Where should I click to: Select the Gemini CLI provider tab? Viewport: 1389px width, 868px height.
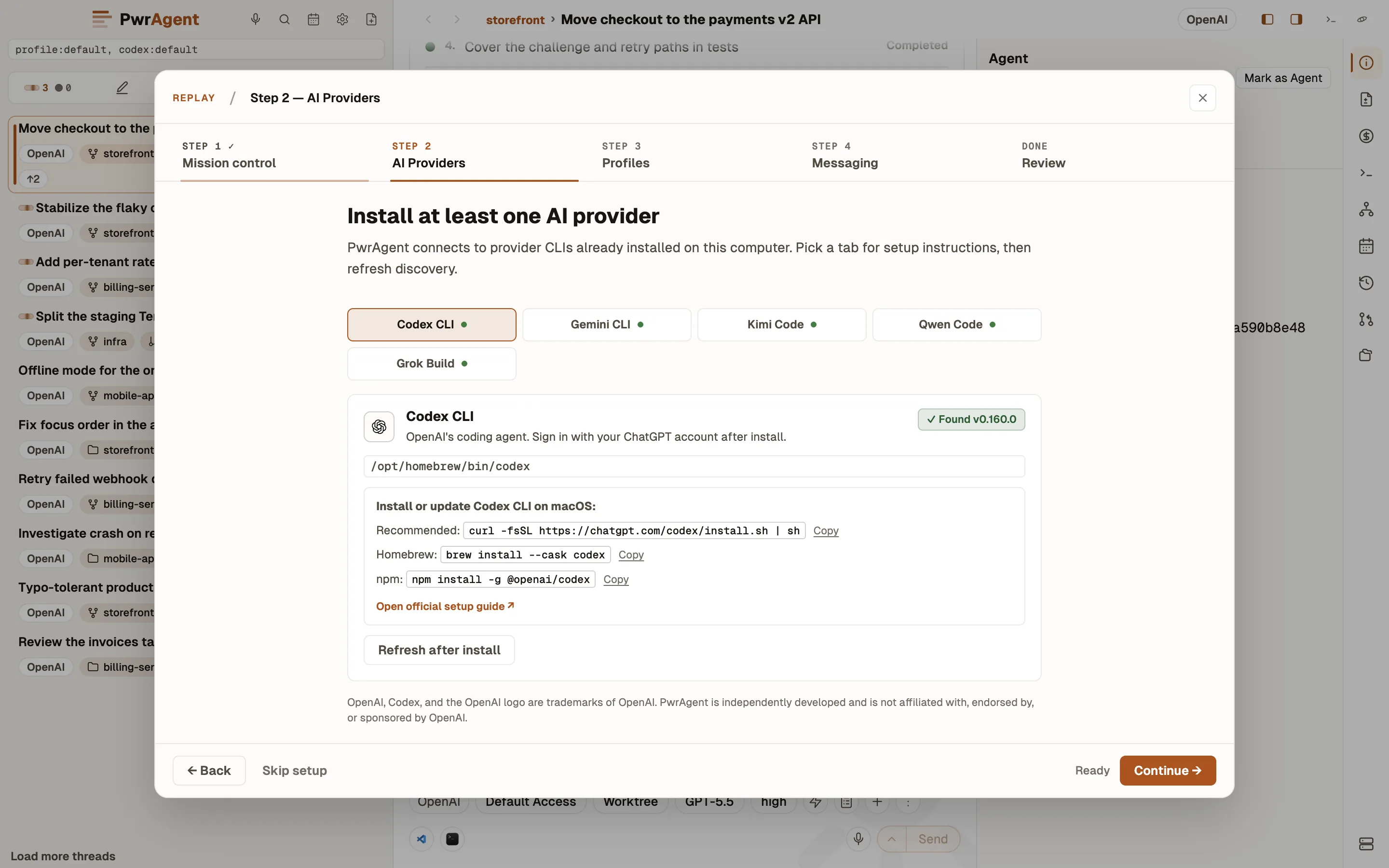coord(607,325)
